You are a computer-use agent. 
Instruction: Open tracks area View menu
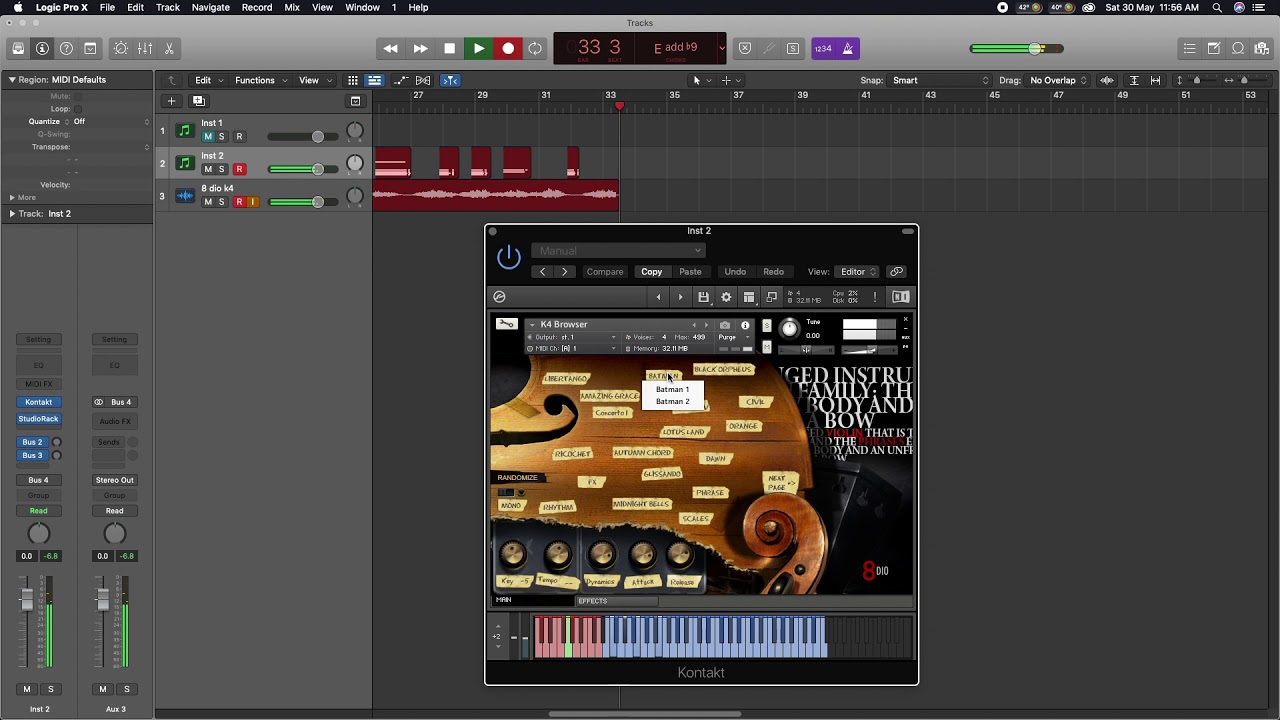pos(313,80)
